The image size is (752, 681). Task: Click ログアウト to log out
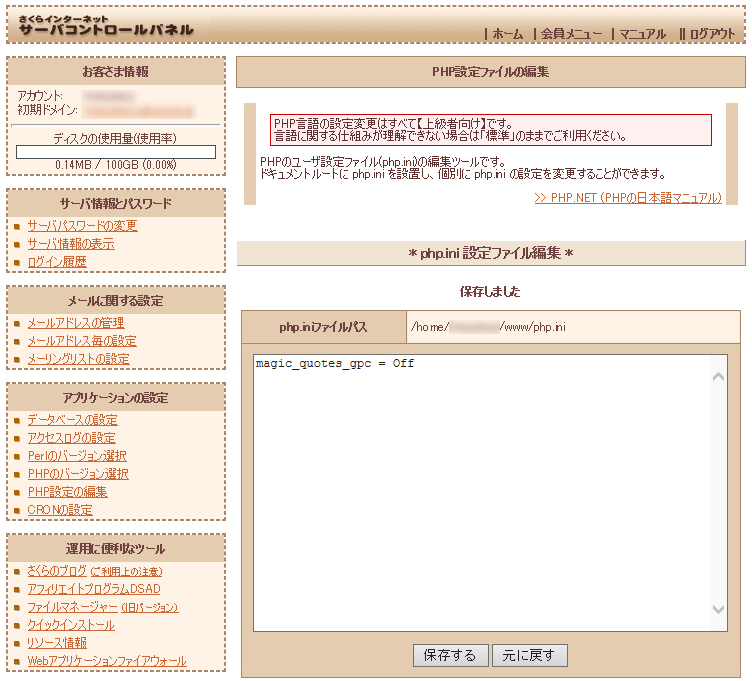point(711,34)
